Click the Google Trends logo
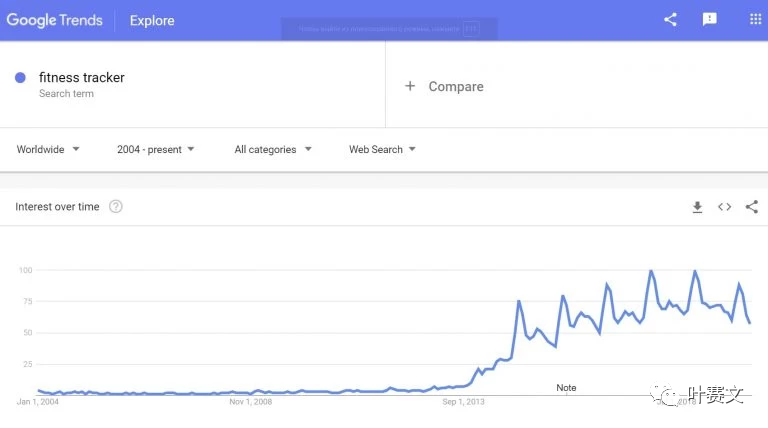This screenshot has width=768, height=428. 54,20
